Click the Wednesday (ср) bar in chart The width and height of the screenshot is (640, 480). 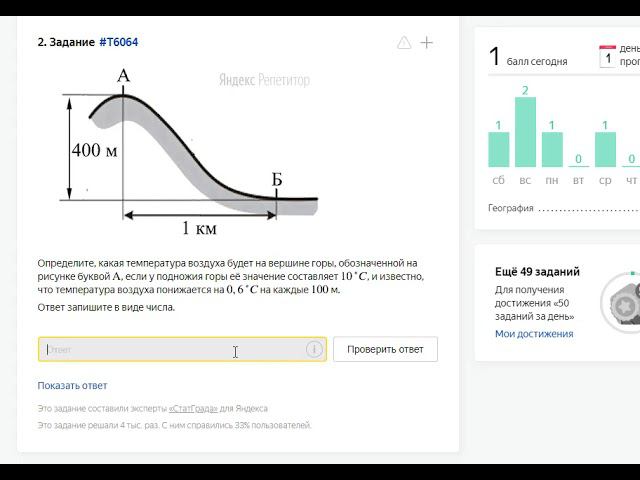[x=605, y=149]
